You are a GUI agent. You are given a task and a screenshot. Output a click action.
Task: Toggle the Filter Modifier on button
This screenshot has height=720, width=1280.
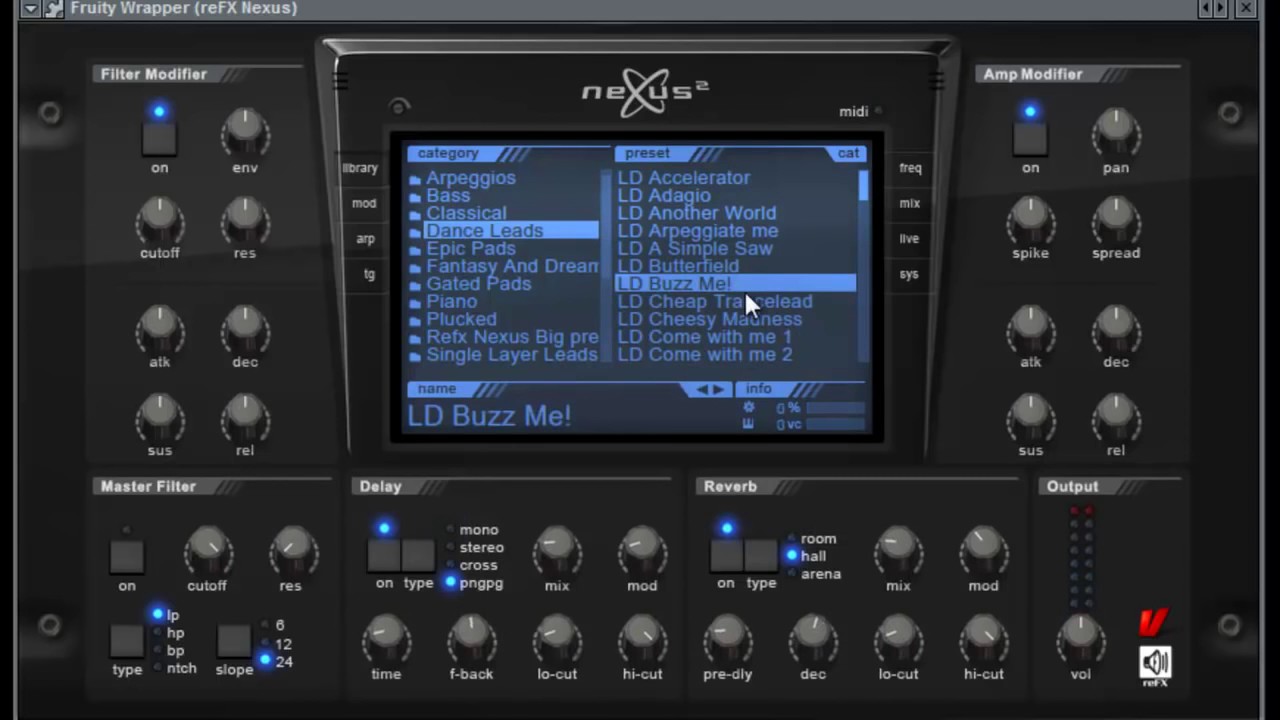159,138
